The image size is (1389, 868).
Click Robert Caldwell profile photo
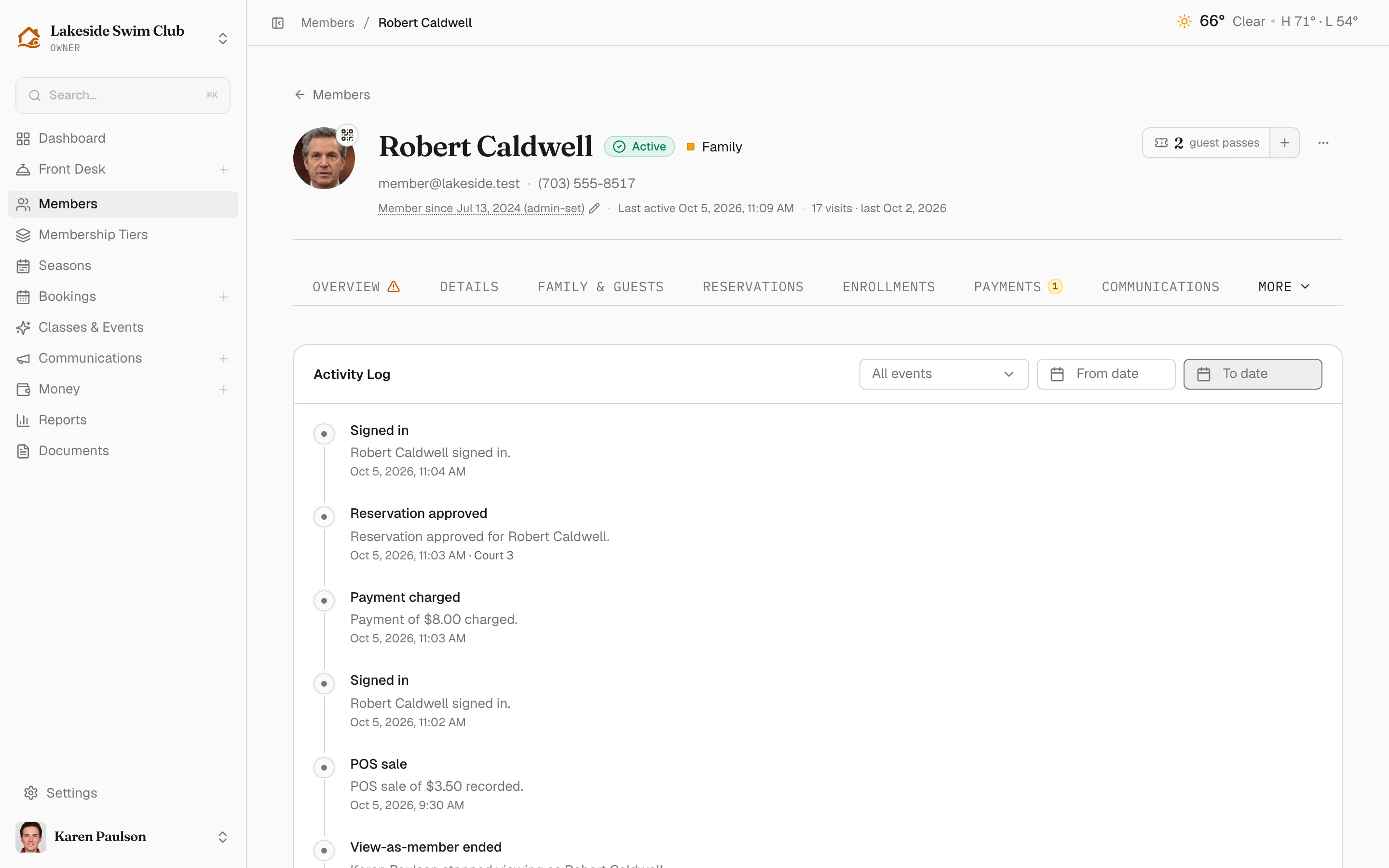point(324,159)
